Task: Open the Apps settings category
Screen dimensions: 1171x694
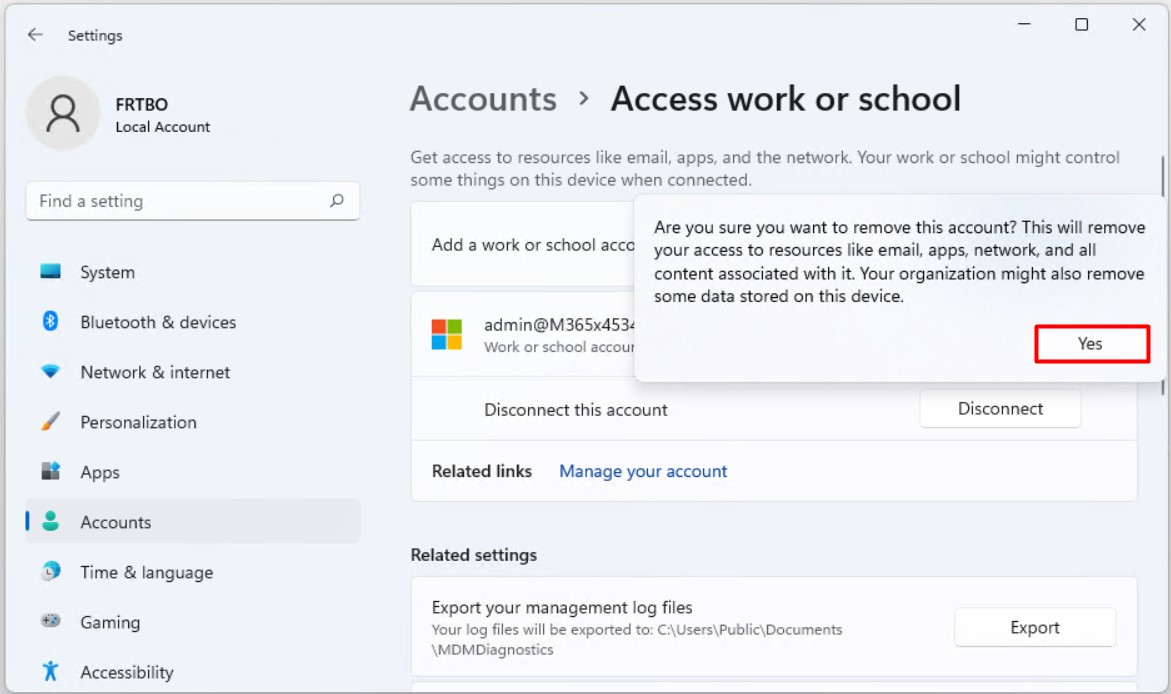Action: coord(193,472)
